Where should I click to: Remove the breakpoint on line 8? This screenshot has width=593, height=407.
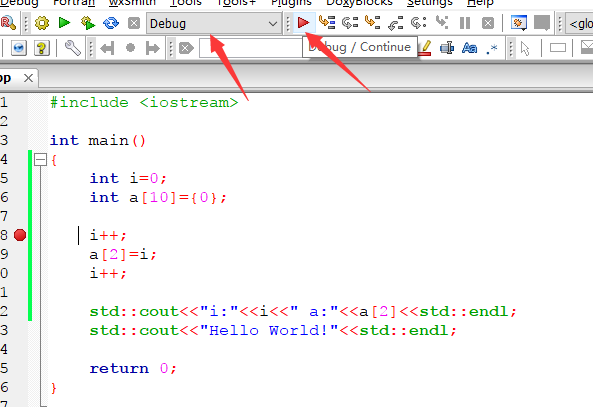(20, 235)
